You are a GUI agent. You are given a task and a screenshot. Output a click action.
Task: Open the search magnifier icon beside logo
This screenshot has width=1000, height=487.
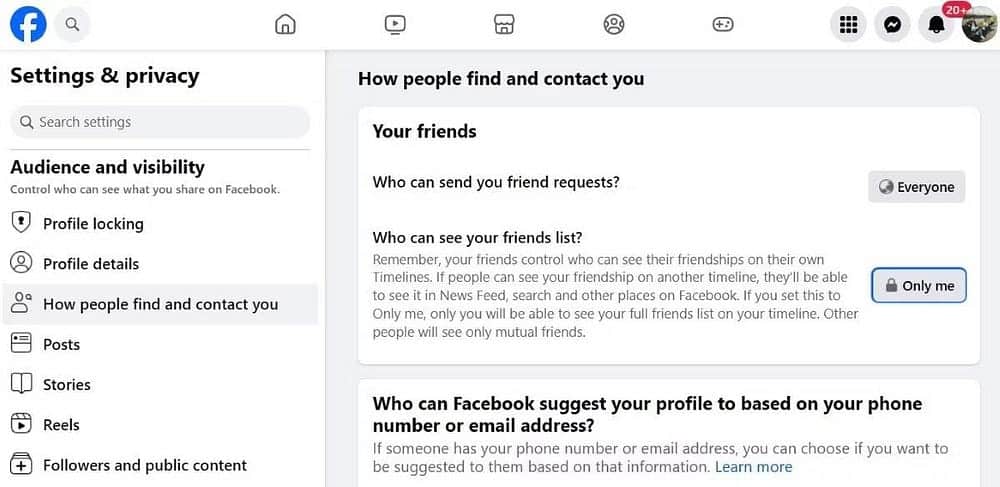tap(73, 25)
